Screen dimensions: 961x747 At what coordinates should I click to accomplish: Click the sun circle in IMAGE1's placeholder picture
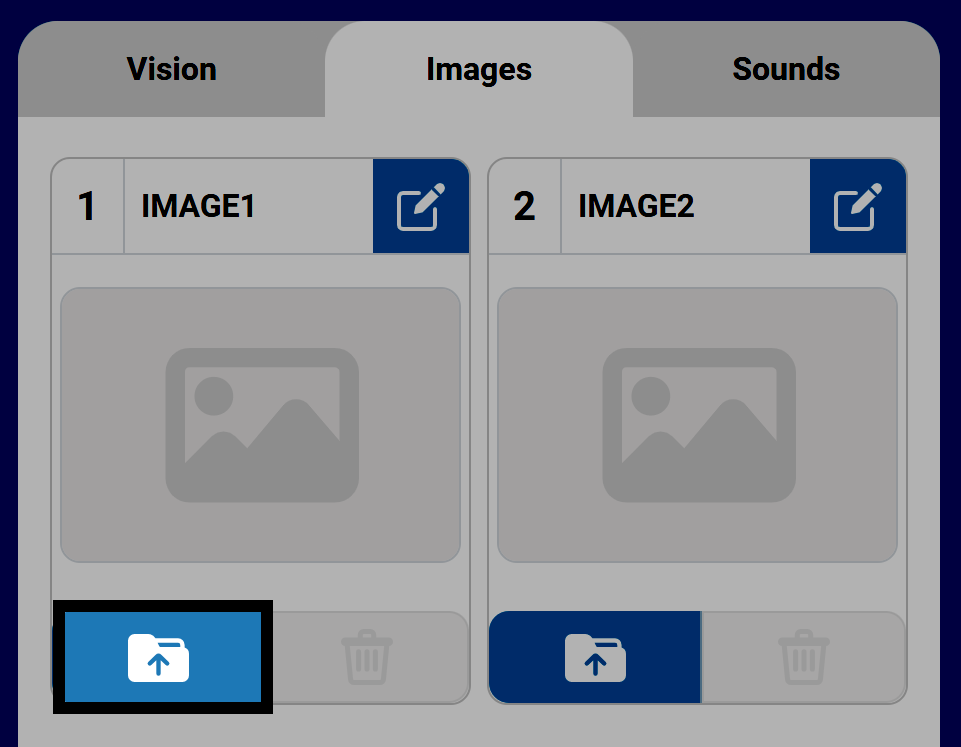[214, 396]
